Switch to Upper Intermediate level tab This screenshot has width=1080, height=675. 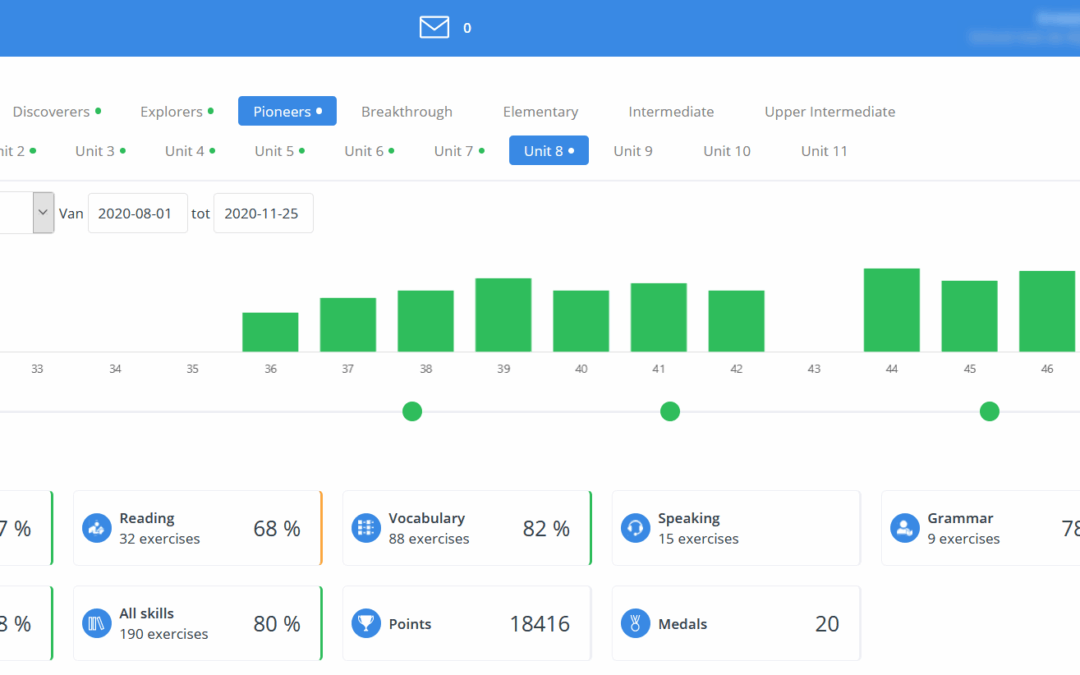[x=830, y=112]
